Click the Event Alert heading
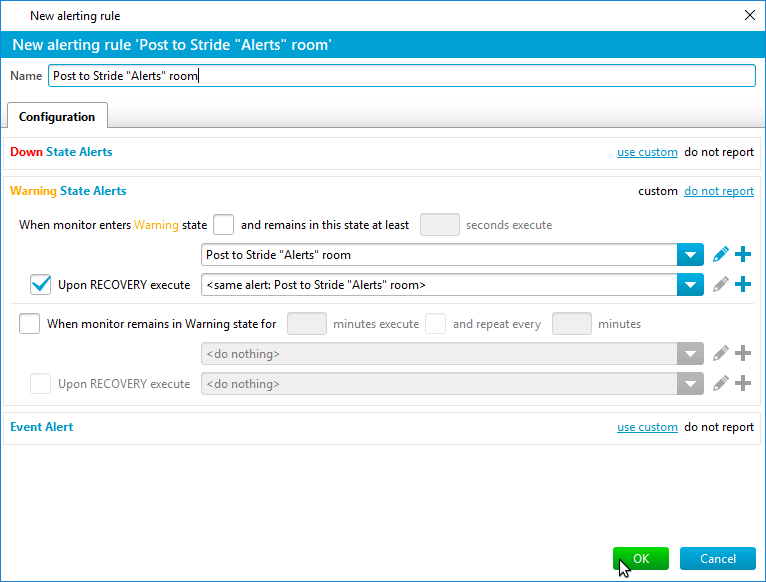This screenshot has height=582, width=766. pyautogui.click(x=42, y=427)
